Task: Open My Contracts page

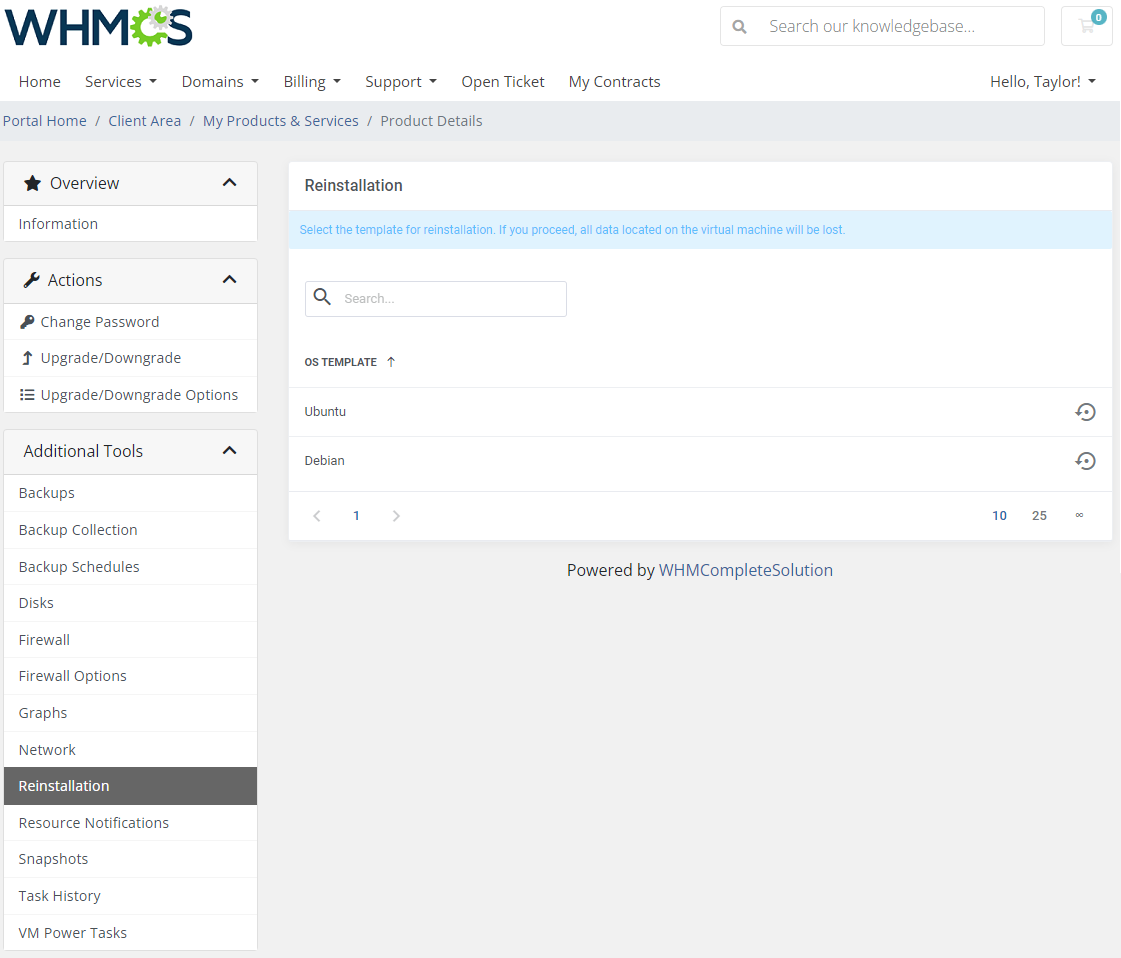Action: pos(615,82)
